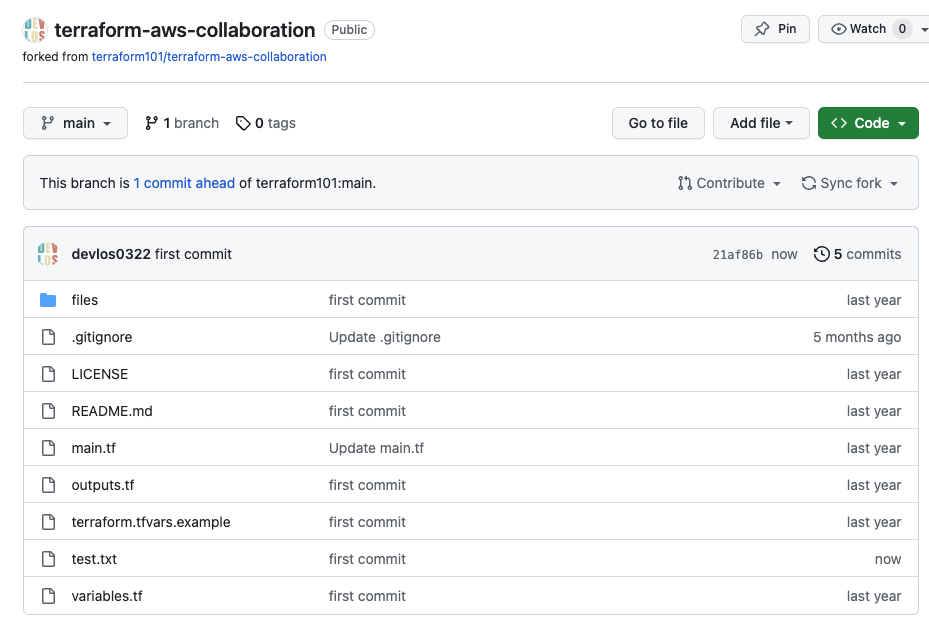The height and width of the screenshot is (625, 929).
Task: Click the tag icon next to 0 tags
Action: (243, 123)
